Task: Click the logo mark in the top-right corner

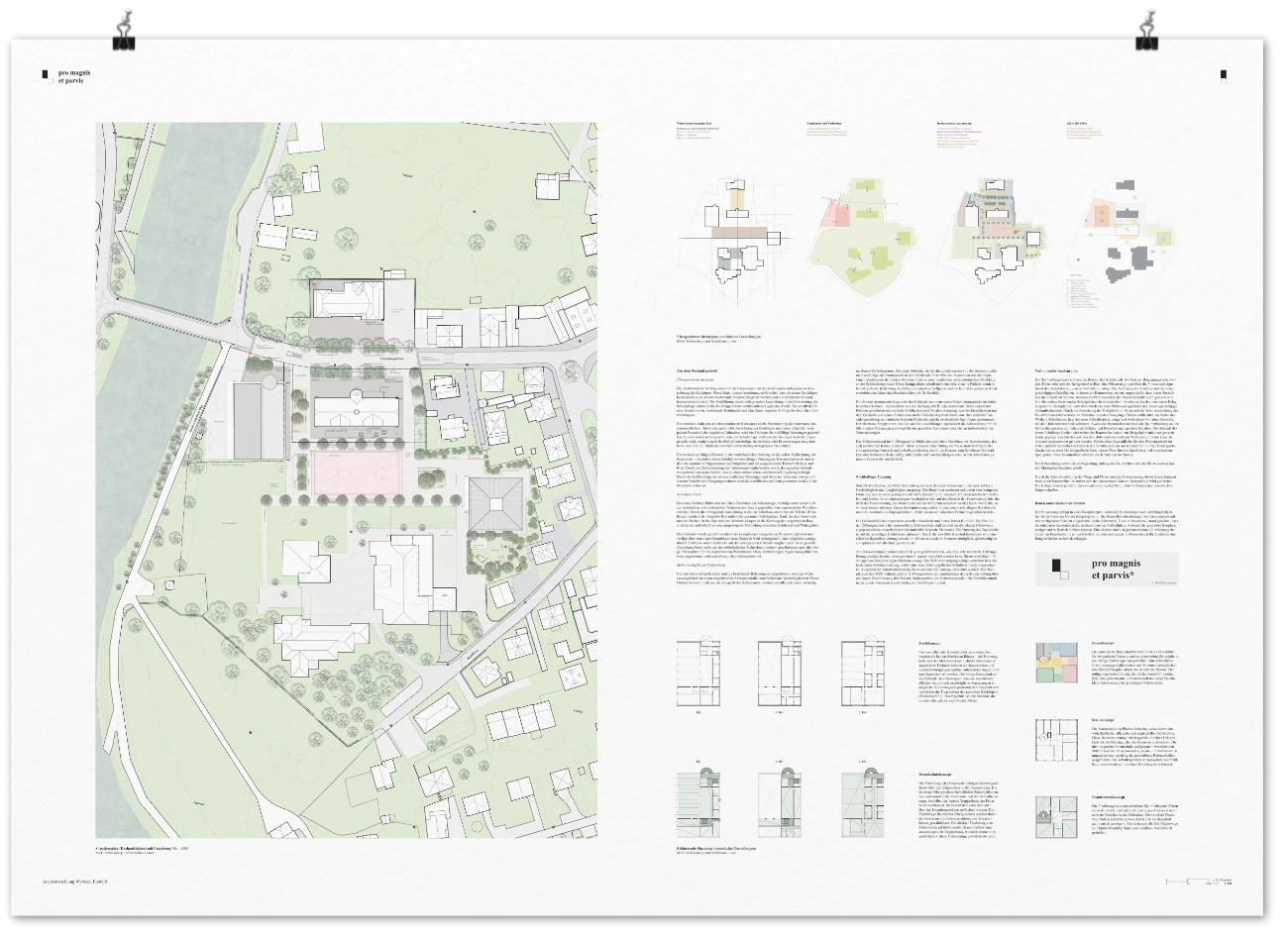Action: click(x=1225, y=75)
